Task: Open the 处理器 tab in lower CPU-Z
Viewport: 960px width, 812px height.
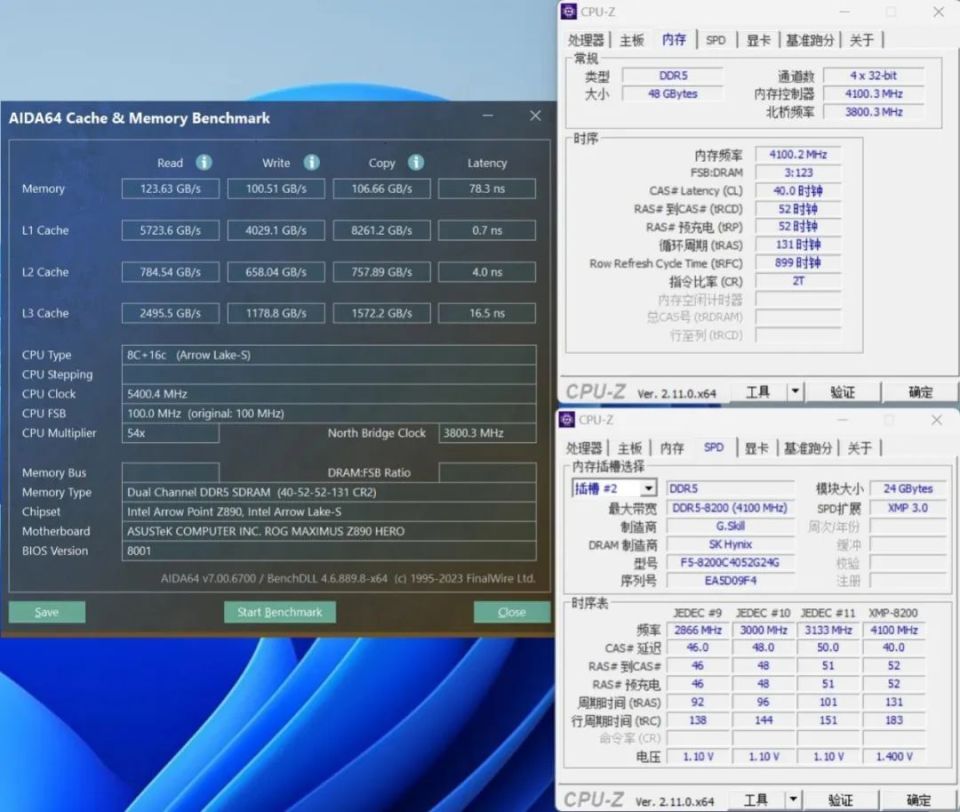Action: (x=584, y=448)
